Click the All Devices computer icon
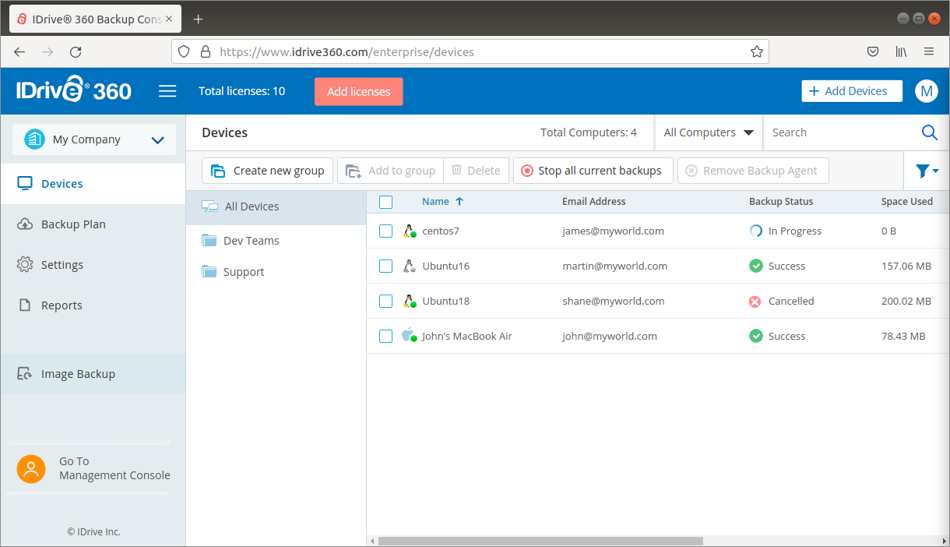This screenshot has height=547, width=950. click(x=210, y=207)
